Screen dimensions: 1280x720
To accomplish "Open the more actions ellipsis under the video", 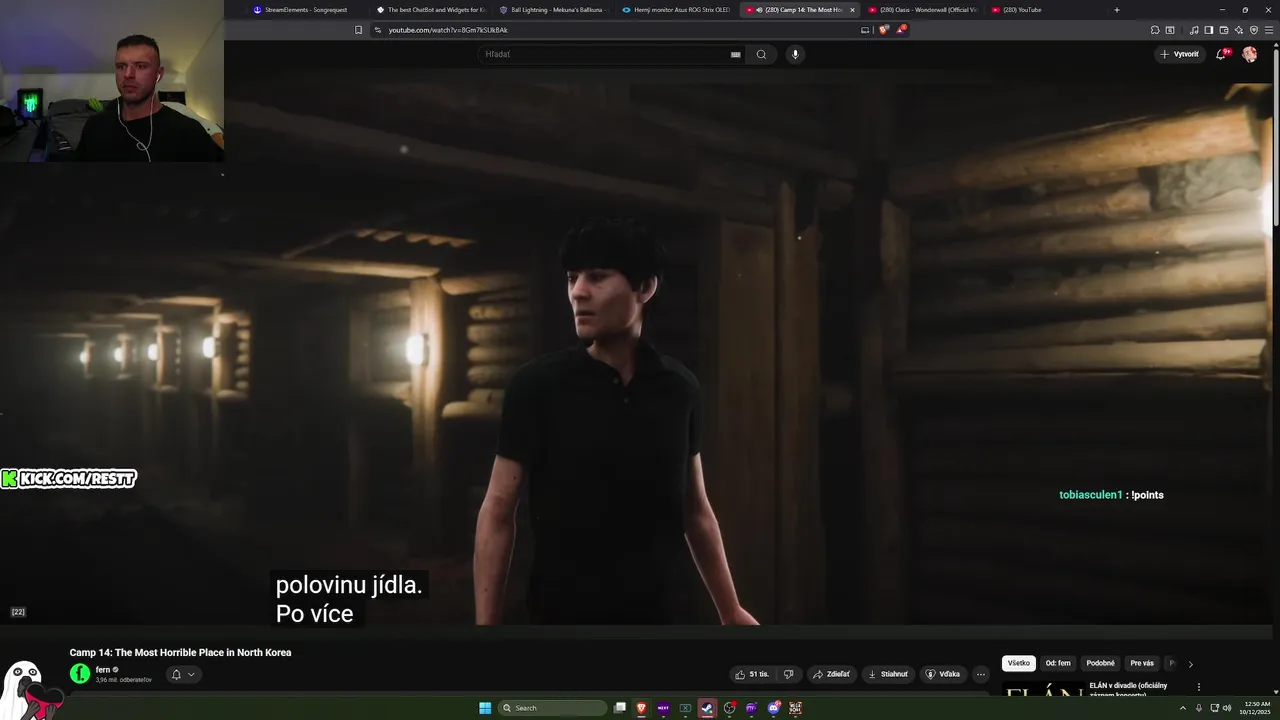I will 981,674.
